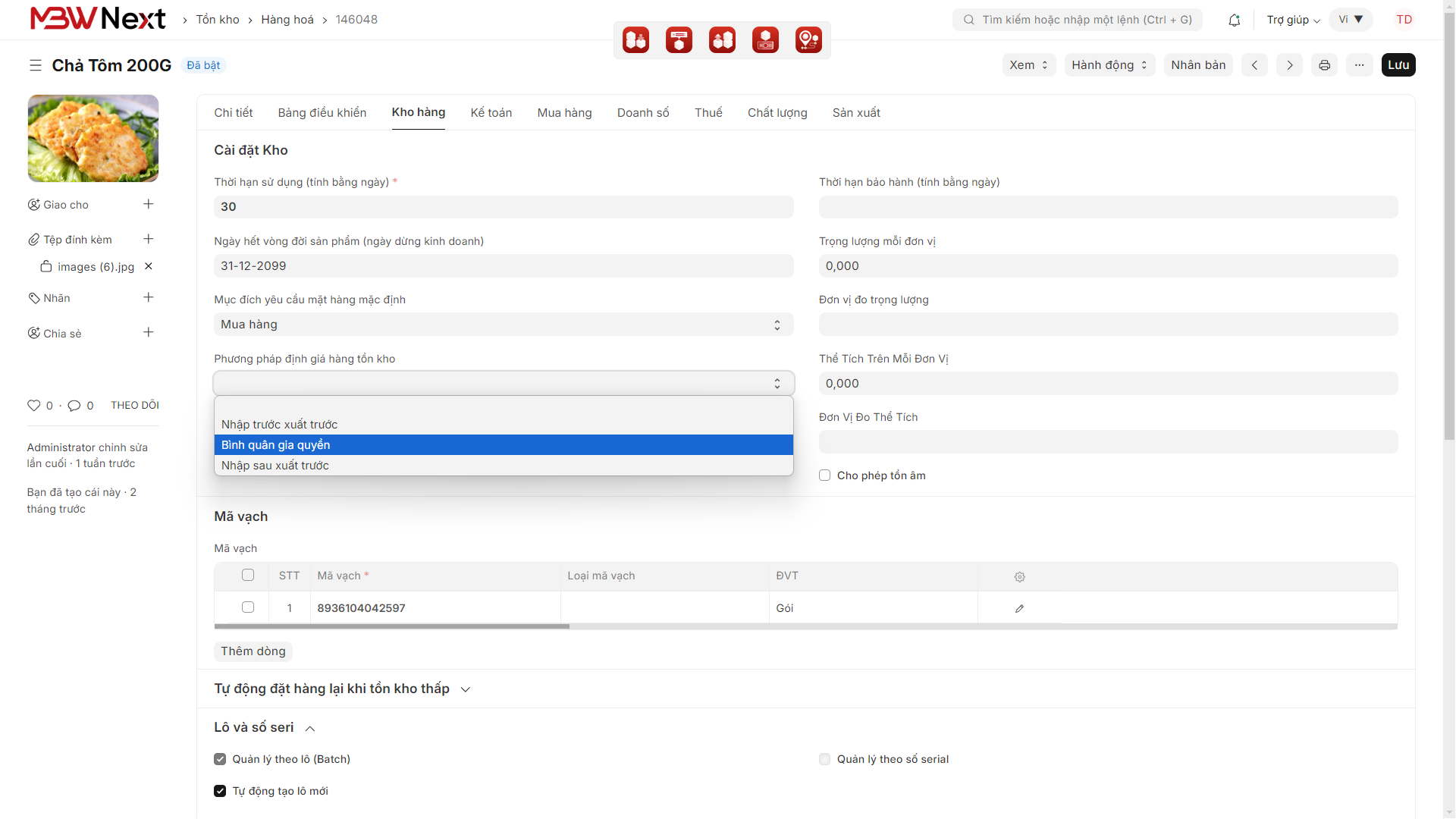Open the notifications bell
1456x819 pixels.
(x=1235, y=20)
